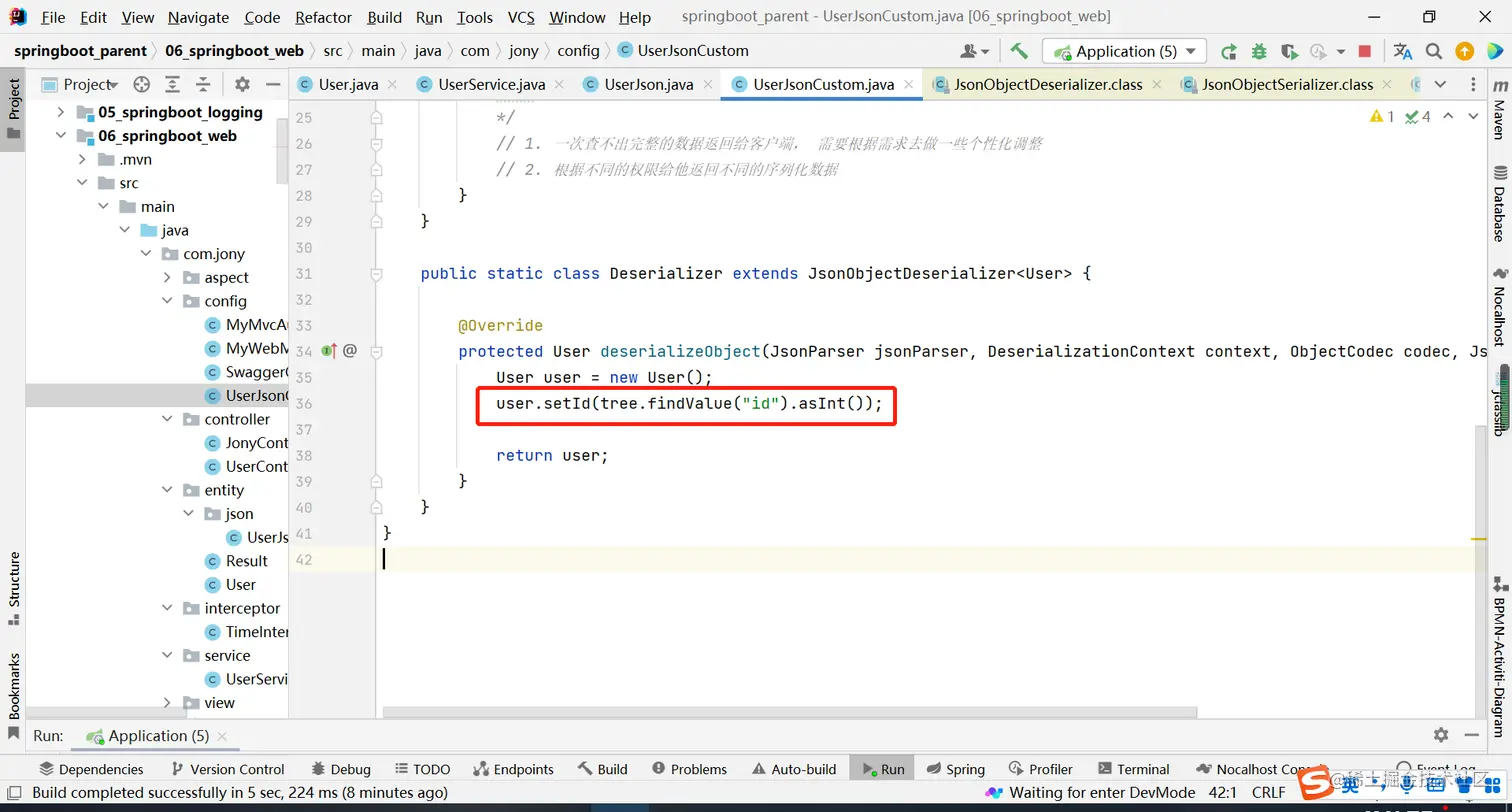This screenshot has height=812, width=1512.
Task: Click the Build Project hammer icon
Action: [1018, 51]
